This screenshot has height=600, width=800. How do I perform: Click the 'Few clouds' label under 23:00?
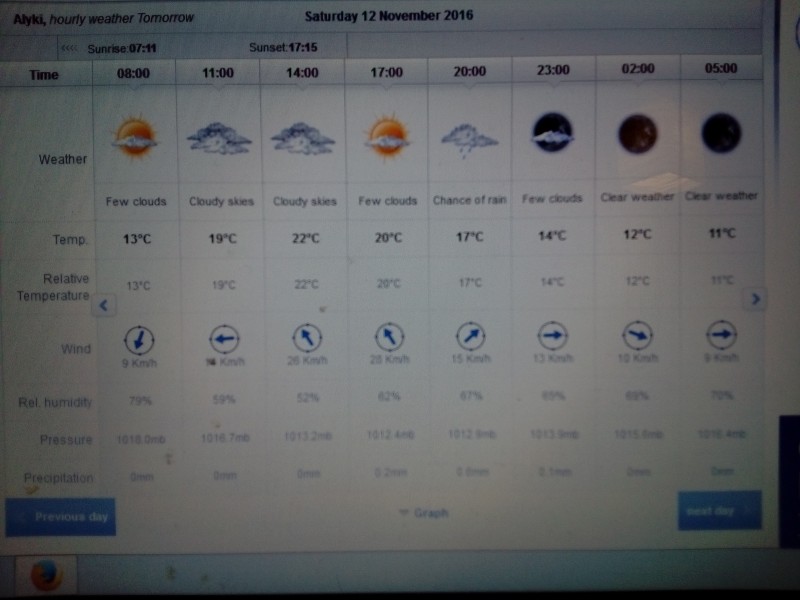pos(552,198)
